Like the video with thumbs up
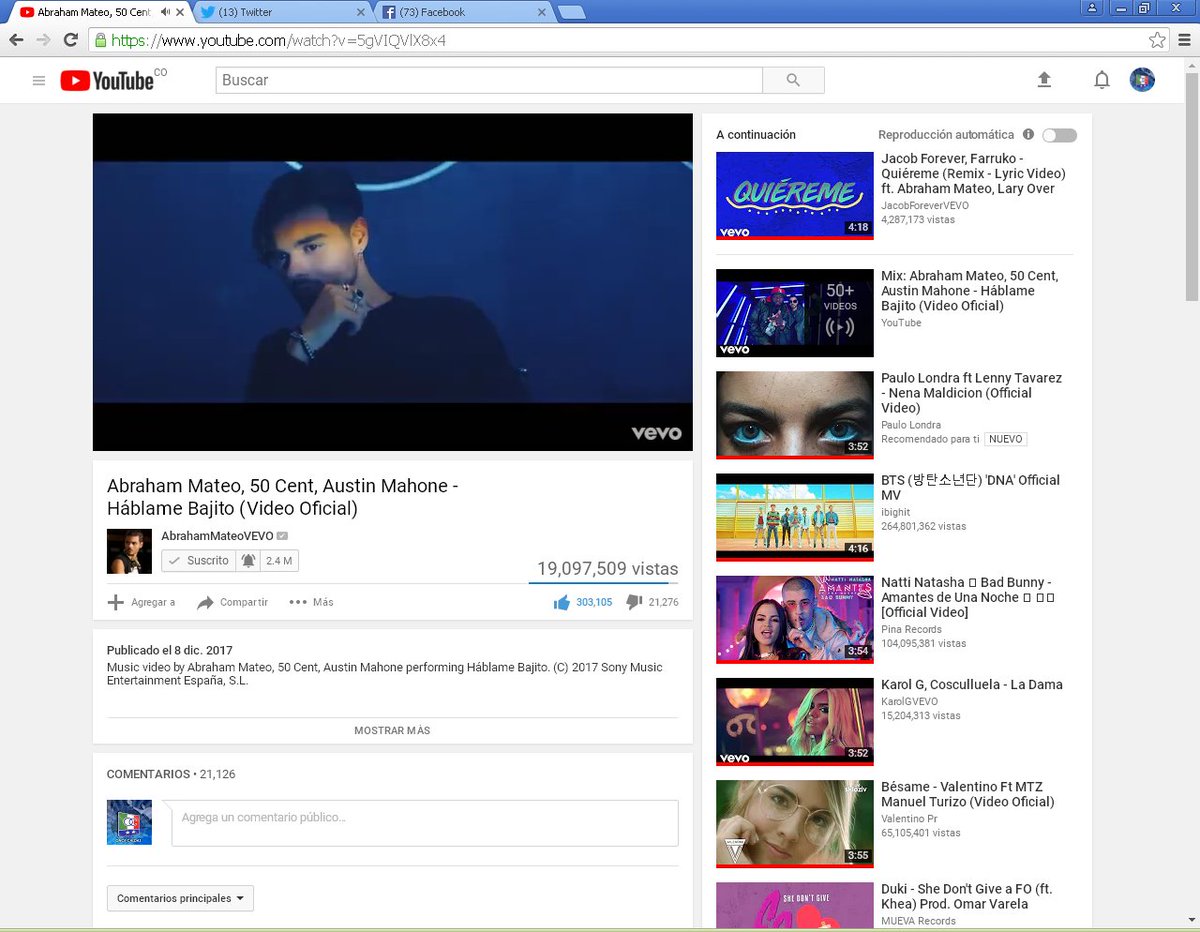Viewport: 1200px width, 932px height. pos(561,602)
